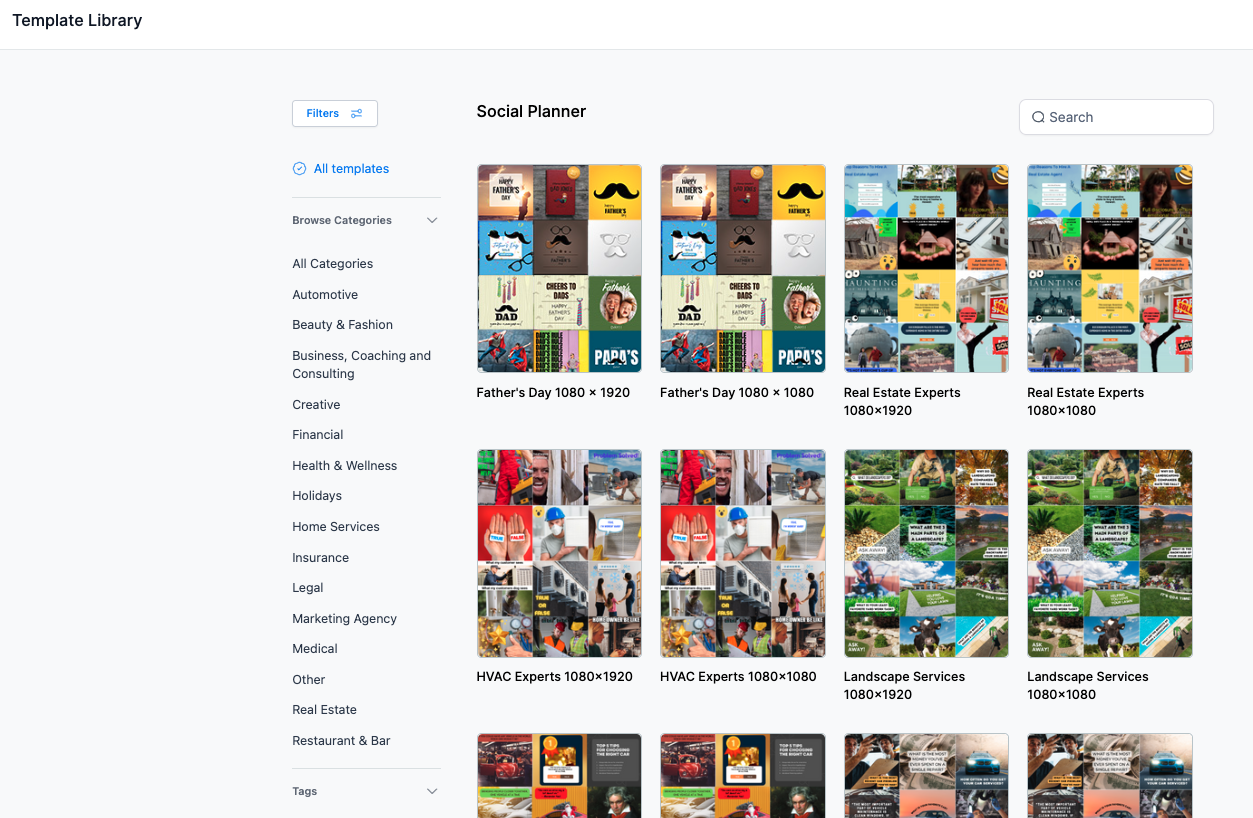Click Real Estate Experts 1080×1920 title
1253x818 pixels.
pyautogui.click(x=902, y=402)
